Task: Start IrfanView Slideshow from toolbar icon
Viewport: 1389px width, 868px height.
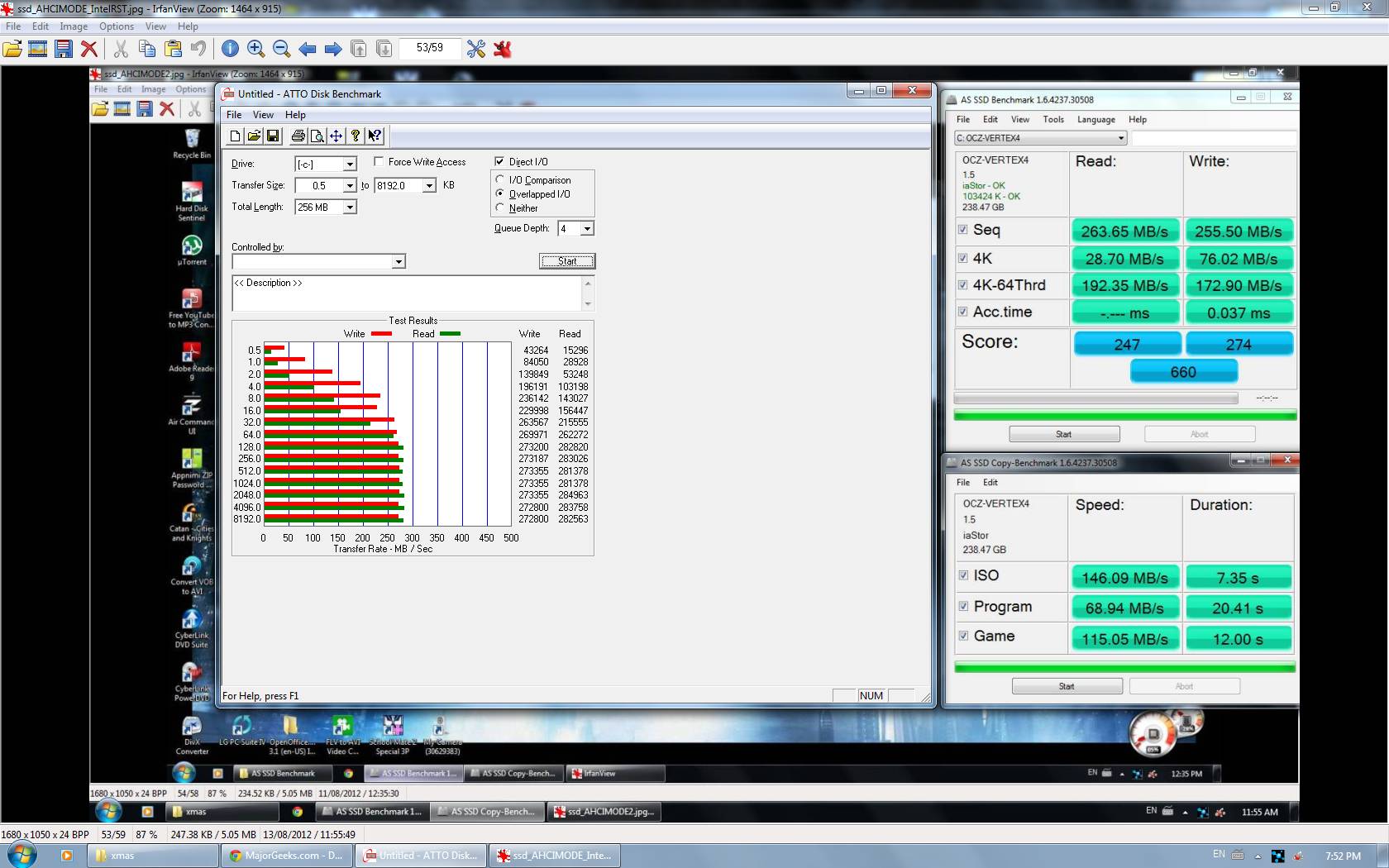Action: click(37, 49)
